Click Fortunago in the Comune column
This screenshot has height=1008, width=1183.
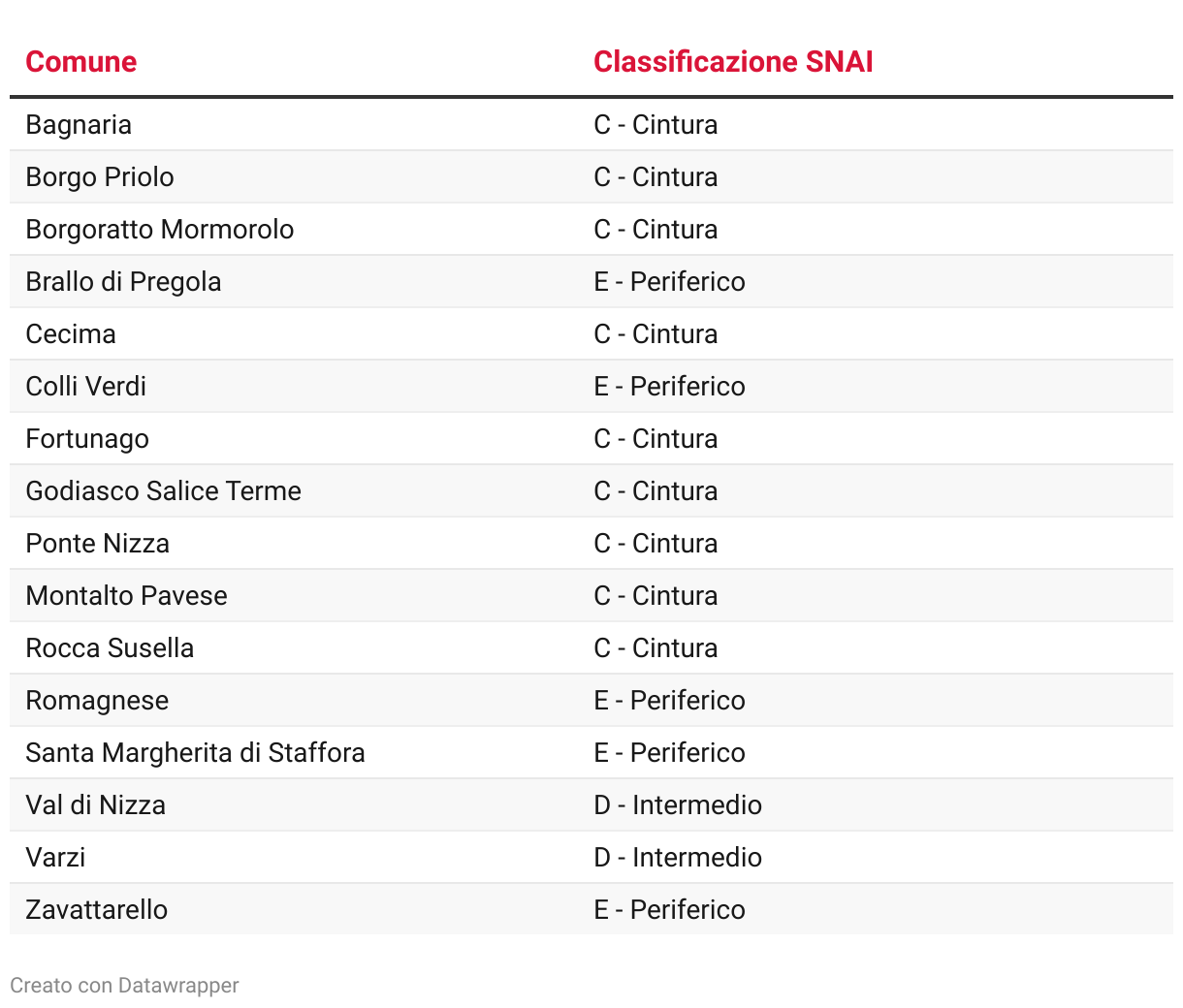tap(87, 438)
